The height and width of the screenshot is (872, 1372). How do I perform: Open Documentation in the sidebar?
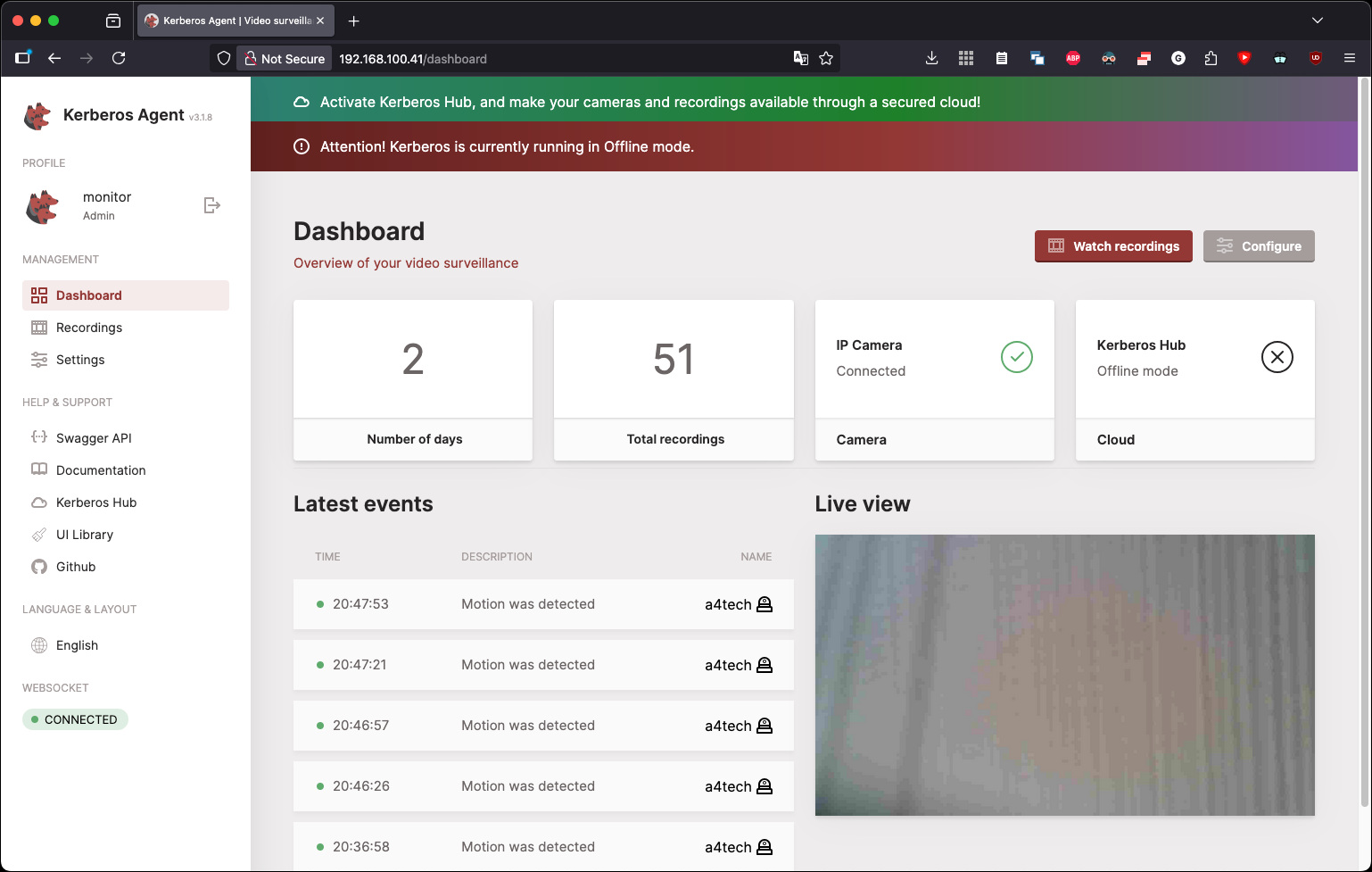[126, 470]
